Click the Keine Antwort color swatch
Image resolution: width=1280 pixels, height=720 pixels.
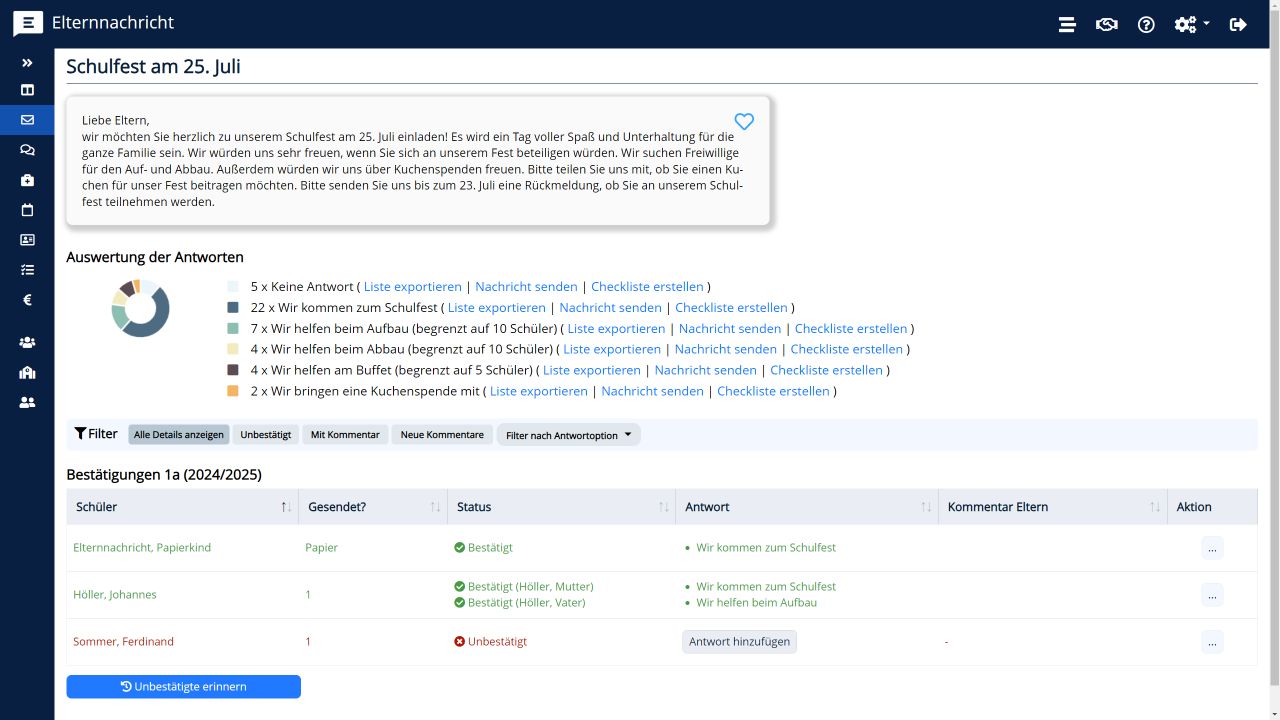(x=233, y=287)
